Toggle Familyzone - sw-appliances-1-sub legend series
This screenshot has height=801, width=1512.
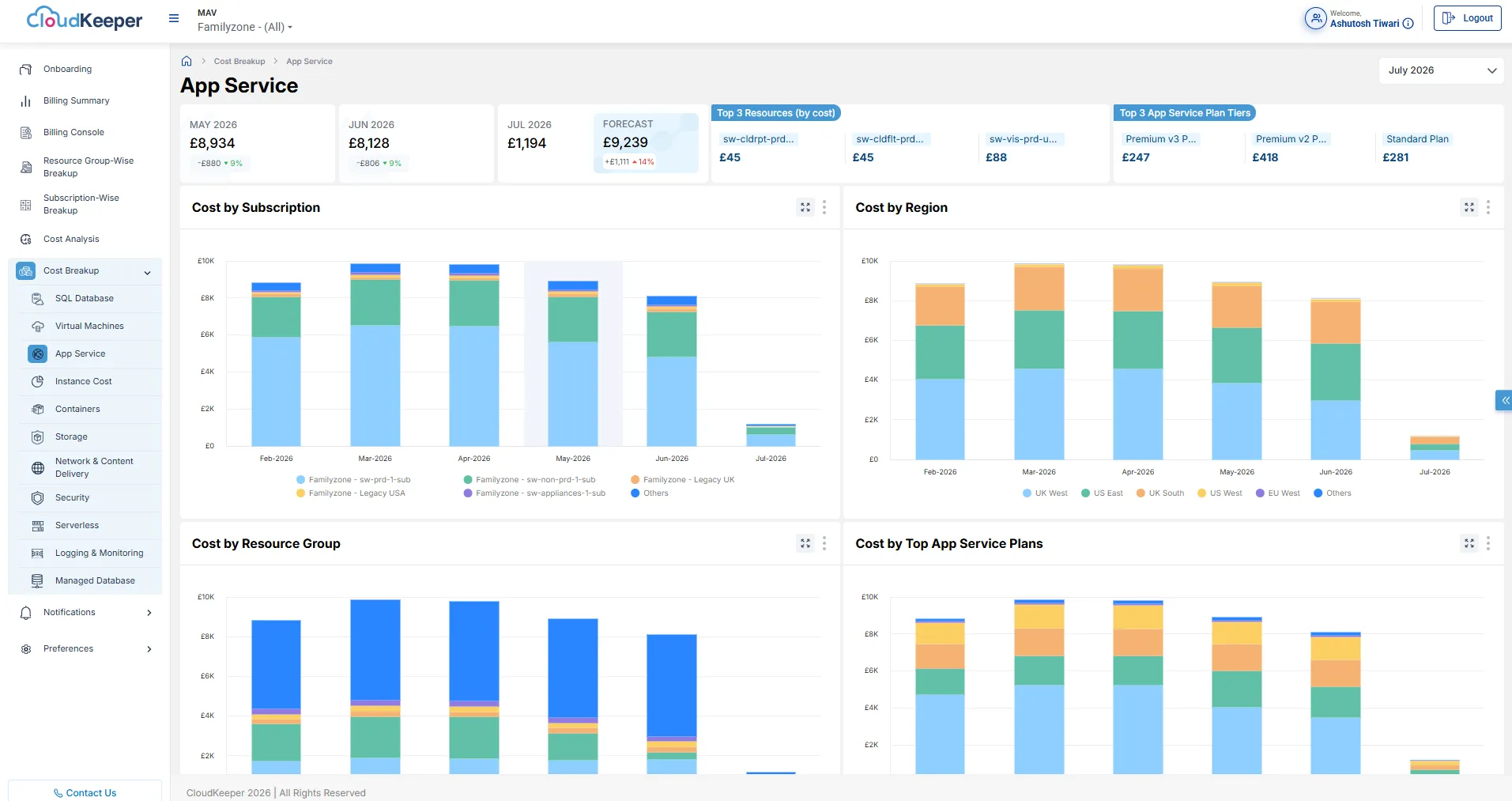534,493
